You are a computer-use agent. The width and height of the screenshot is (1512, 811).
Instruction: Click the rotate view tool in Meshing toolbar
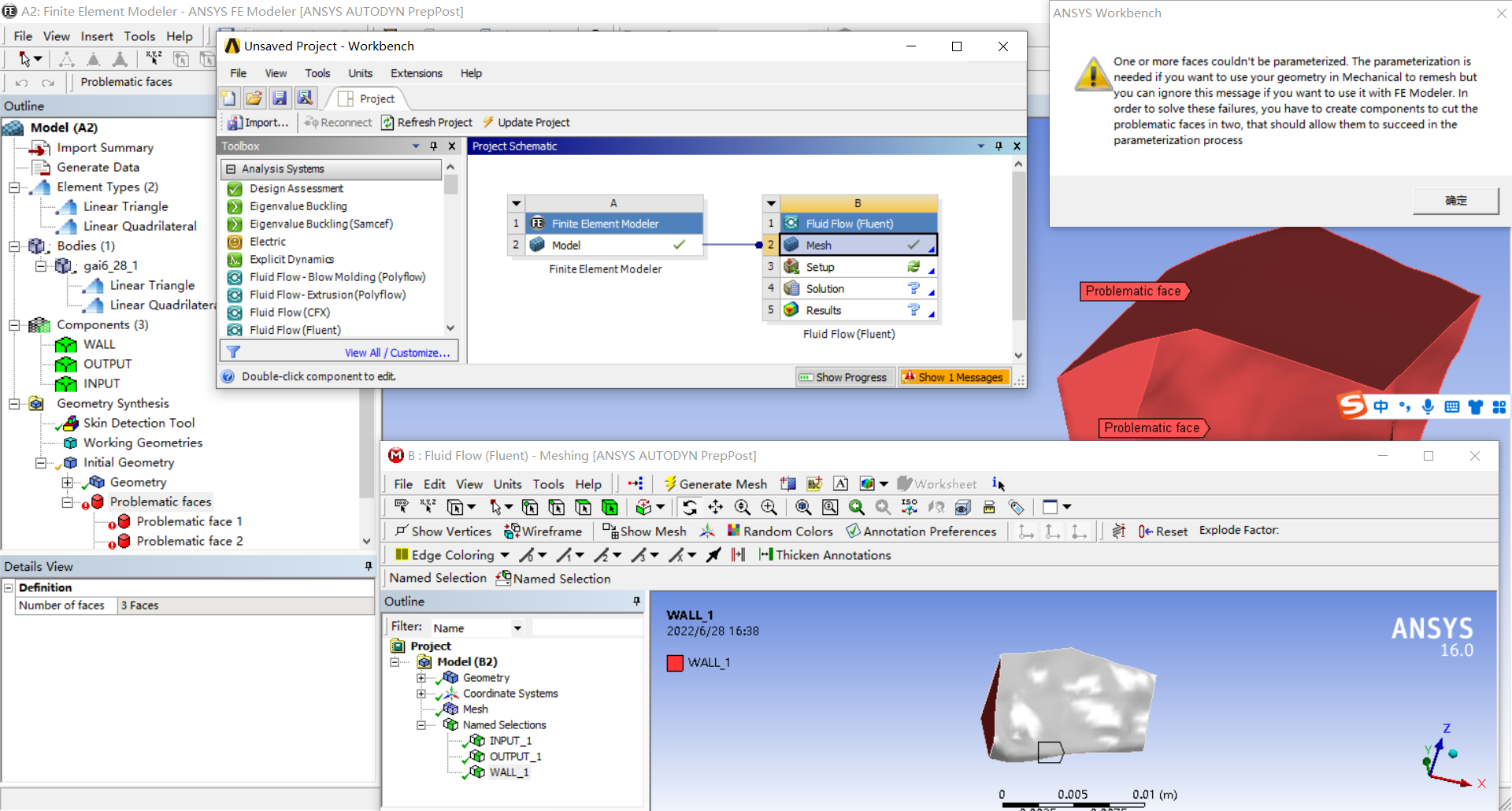(690, 507)
